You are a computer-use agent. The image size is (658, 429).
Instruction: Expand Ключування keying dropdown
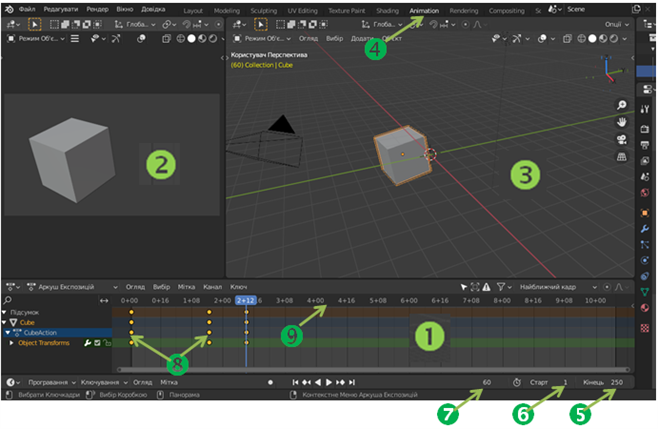pyautogui.click(x=104, y=382)
